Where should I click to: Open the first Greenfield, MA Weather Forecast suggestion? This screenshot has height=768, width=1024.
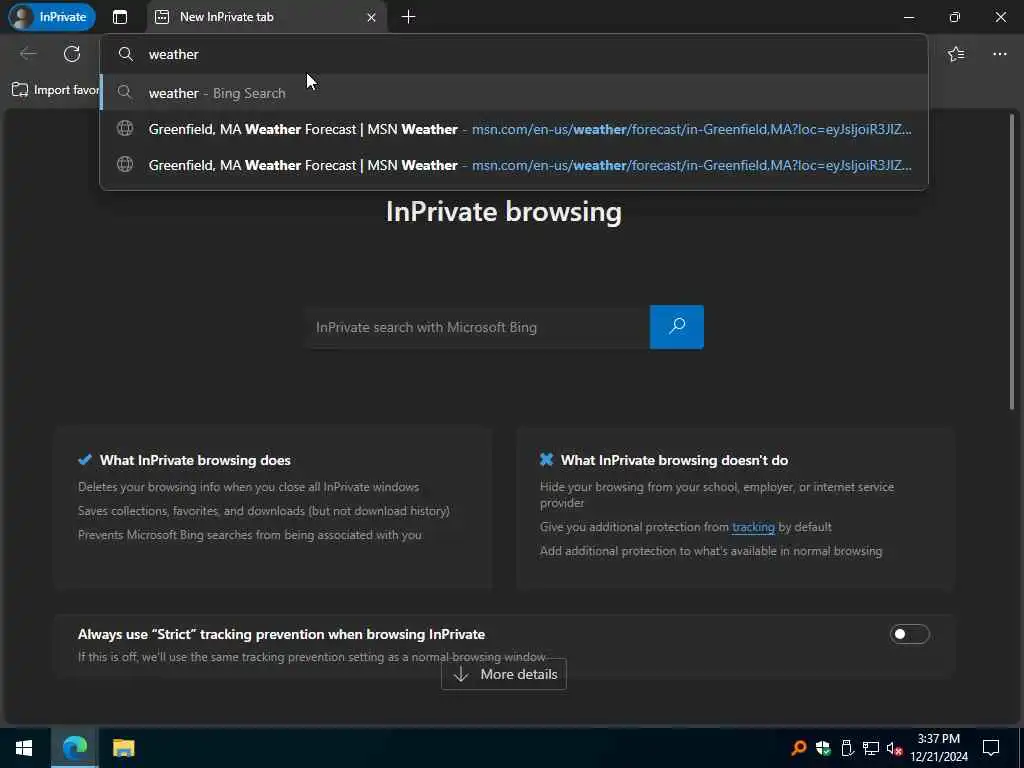tap(514, 129)
